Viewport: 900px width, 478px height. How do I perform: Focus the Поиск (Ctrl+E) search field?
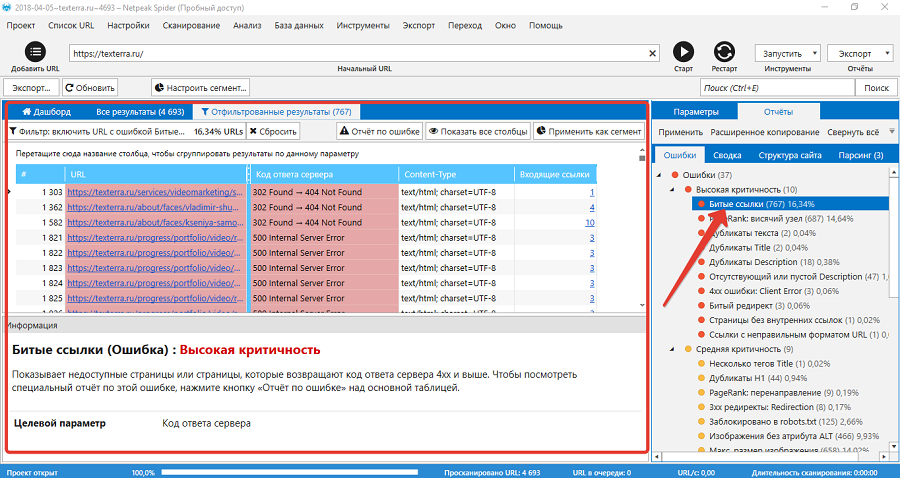pyautogui.click(x=777, y=88)
